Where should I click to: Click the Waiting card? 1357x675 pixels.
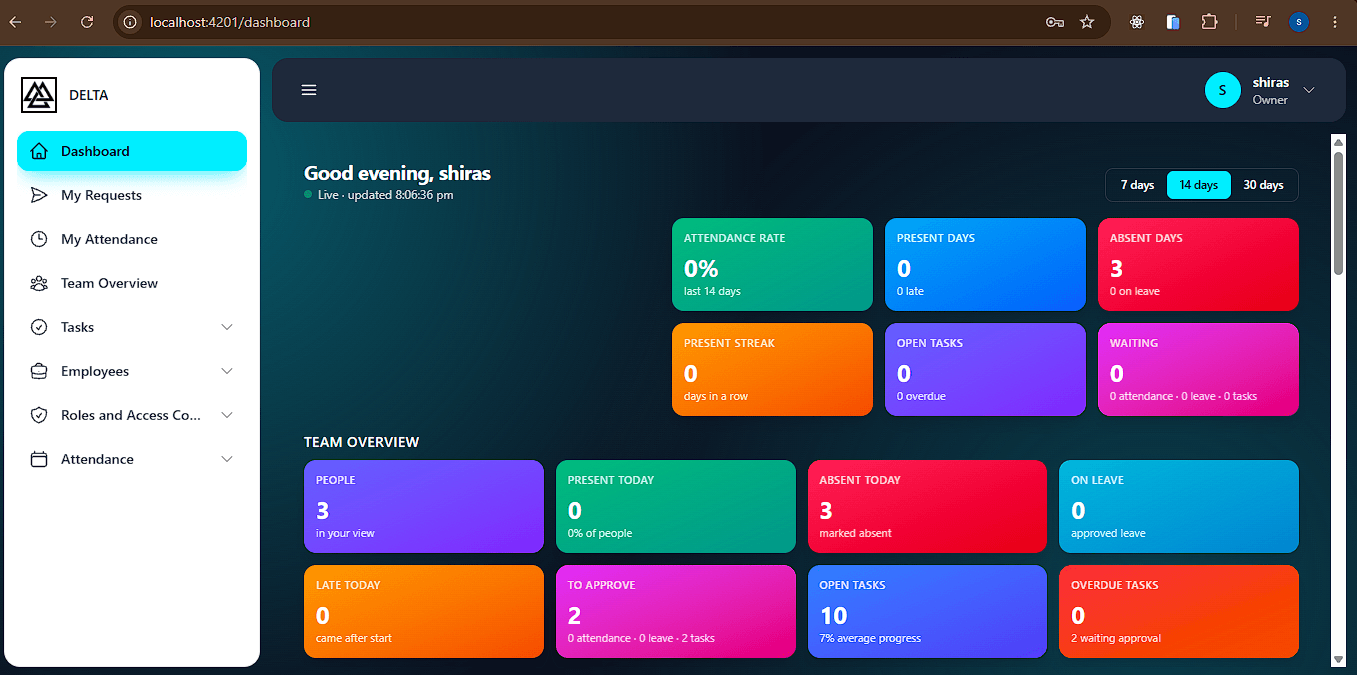[x=1198, y=369]
